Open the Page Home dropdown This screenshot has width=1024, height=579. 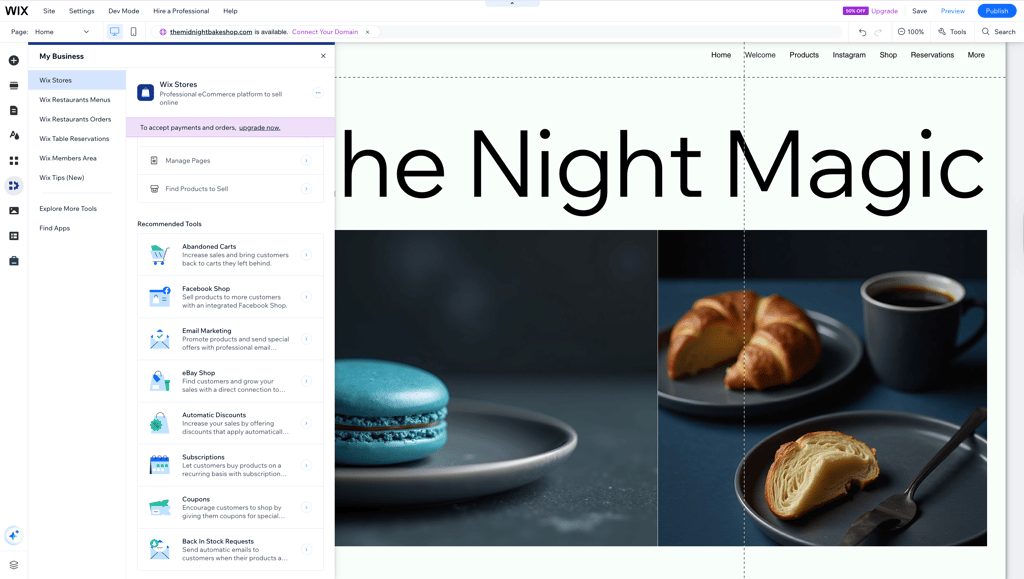62,32
